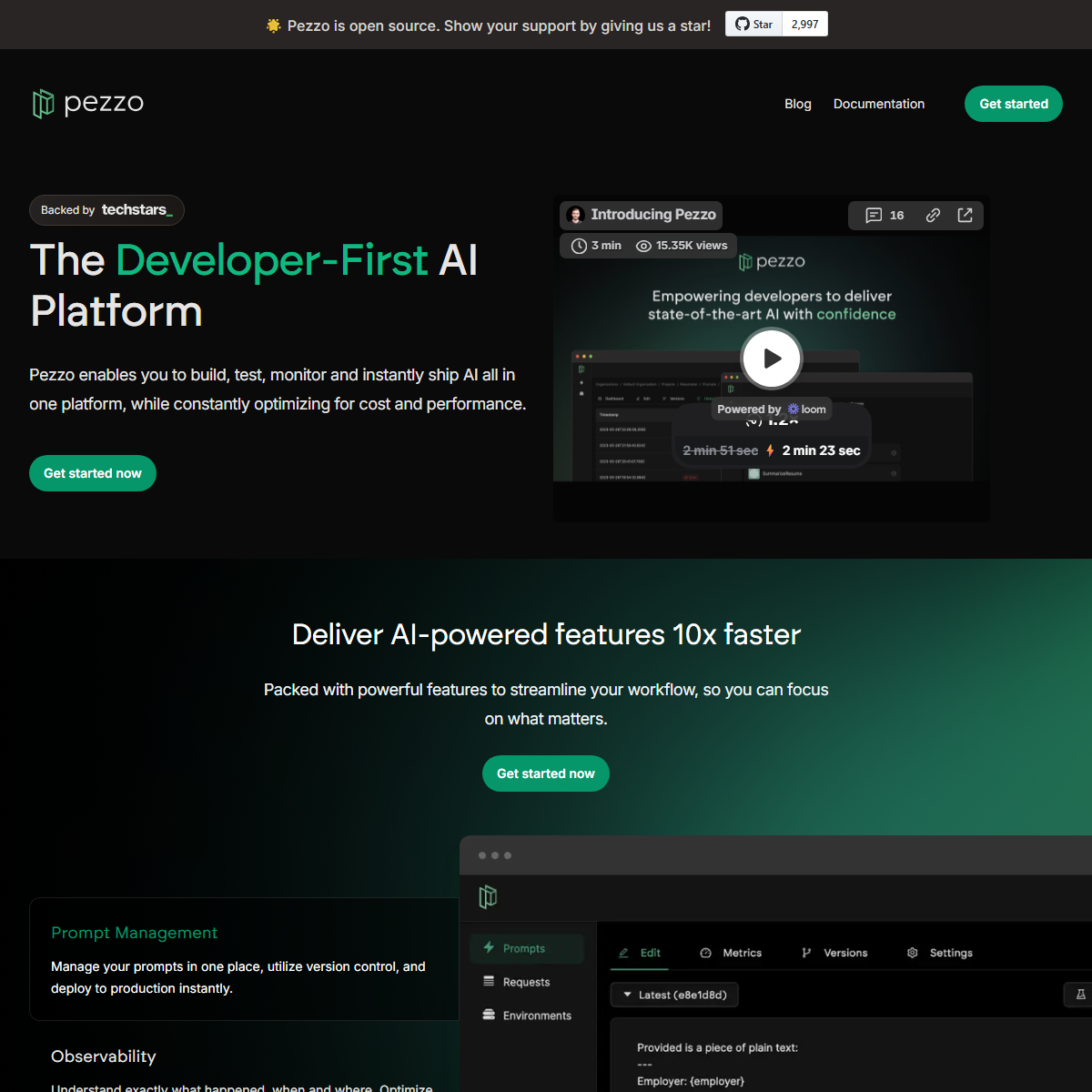Viewport: 1092px width, 1092px height.
Task: Play the Introducing Pezzo video
Action: [772, 359]
